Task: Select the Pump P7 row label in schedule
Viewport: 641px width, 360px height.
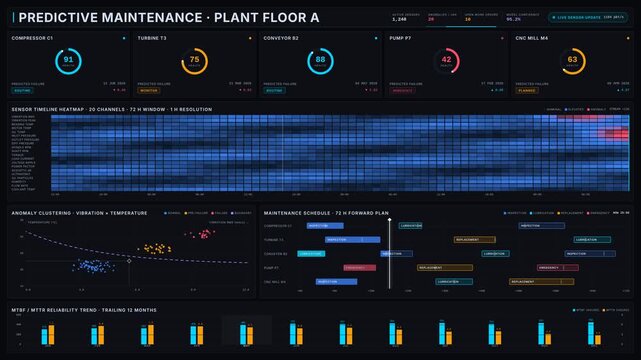Action: [271, 268]
